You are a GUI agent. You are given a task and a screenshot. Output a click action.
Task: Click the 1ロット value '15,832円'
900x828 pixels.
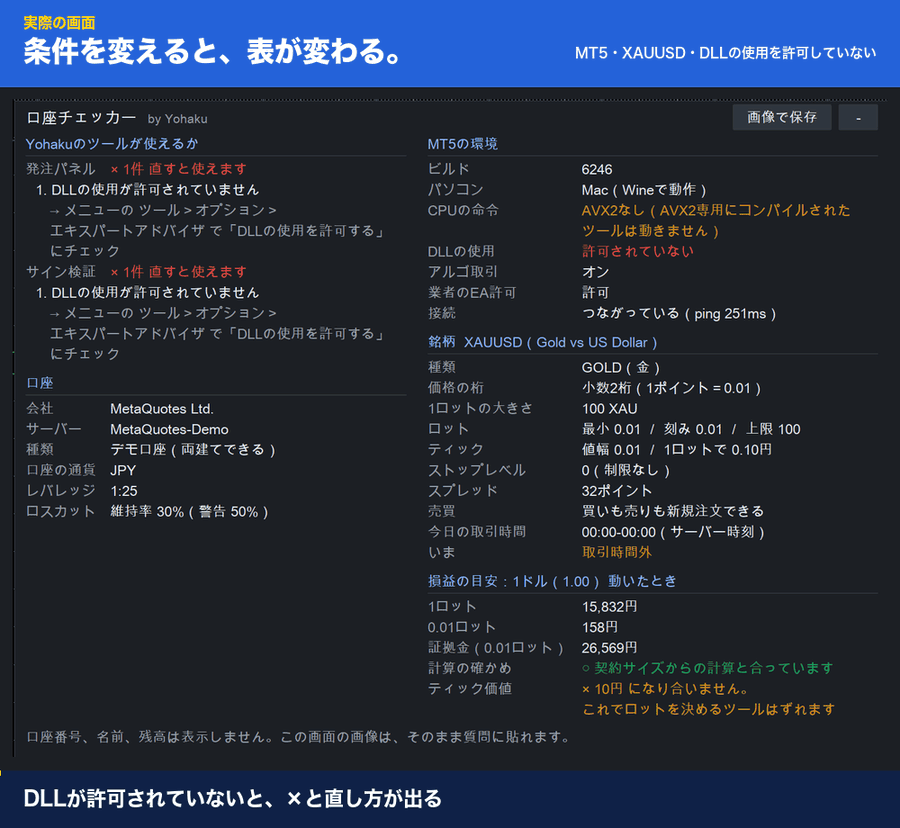point(610,607)
